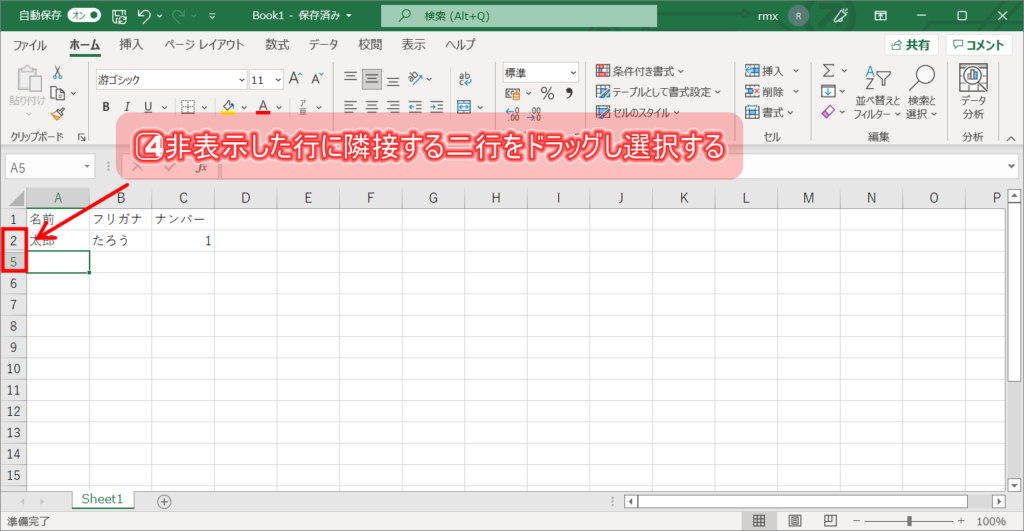Toggle Italic formatting
The image size is (1024, 531).
tap(127, 107)
